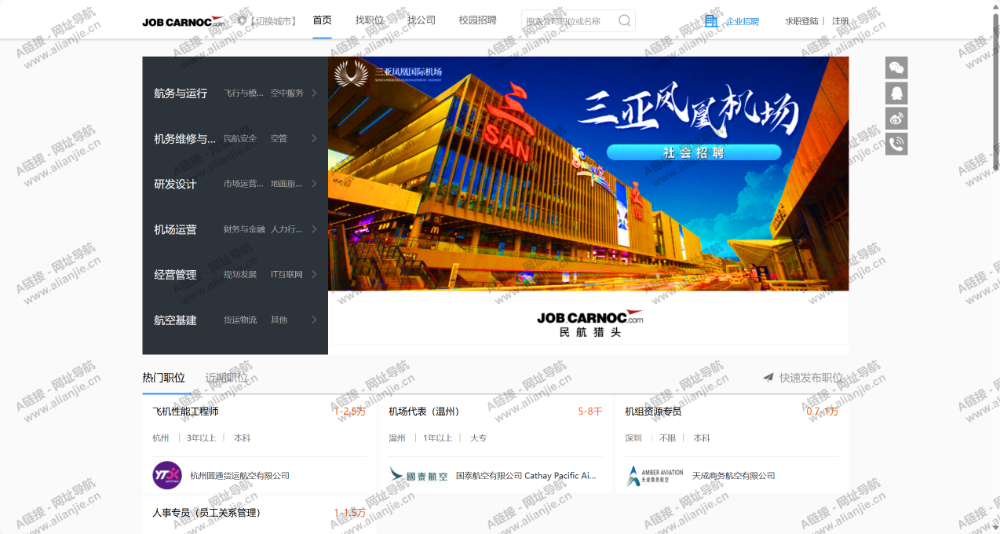This screenshot has width=1000, height=534.
Task: Click 空管 subcategory
Action: point(279,138)
